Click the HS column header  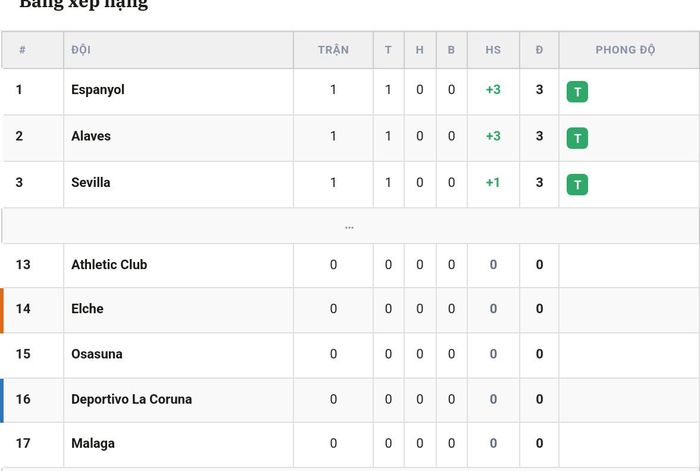(493, 50)
